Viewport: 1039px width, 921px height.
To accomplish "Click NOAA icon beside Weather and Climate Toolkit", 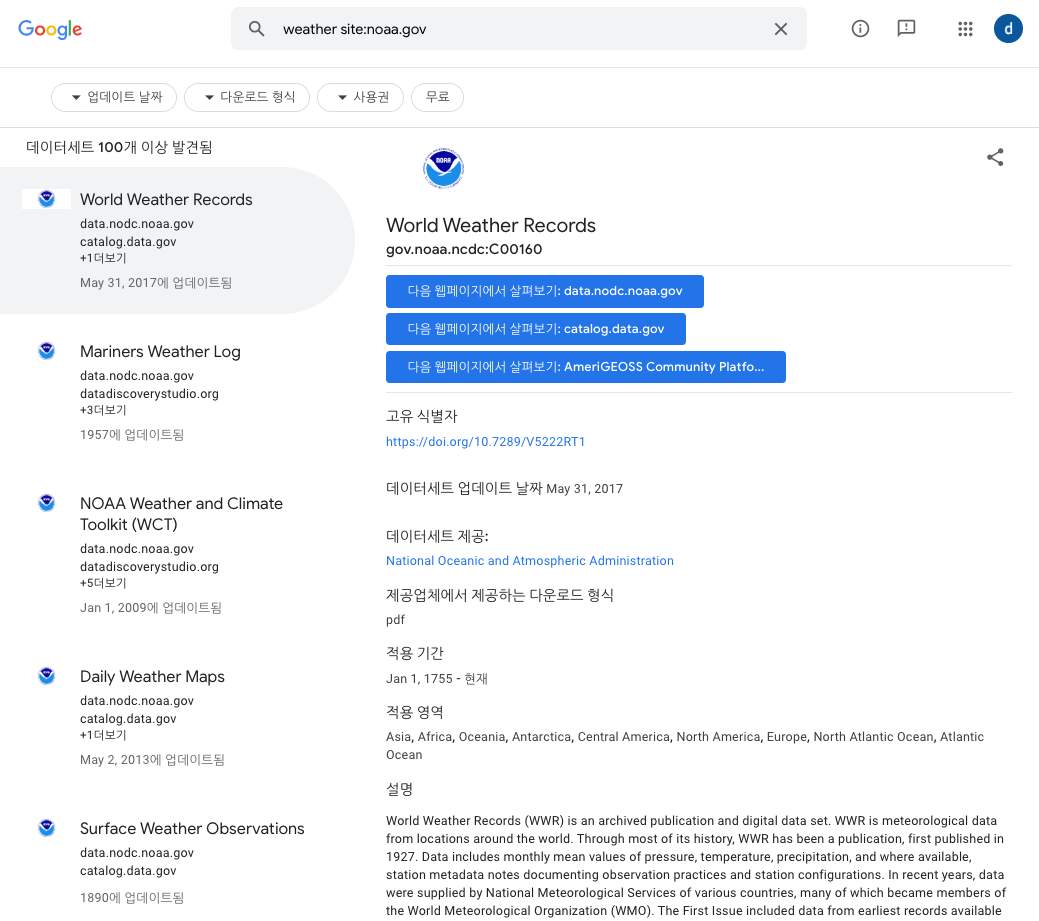I will click(x=46, y=503).
